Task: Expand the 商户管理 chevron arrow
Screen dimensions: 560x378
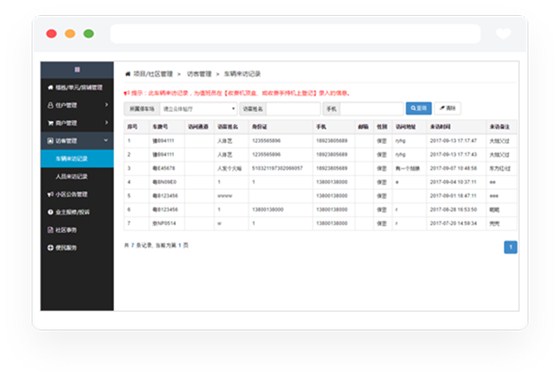Action: pos(106,123)
